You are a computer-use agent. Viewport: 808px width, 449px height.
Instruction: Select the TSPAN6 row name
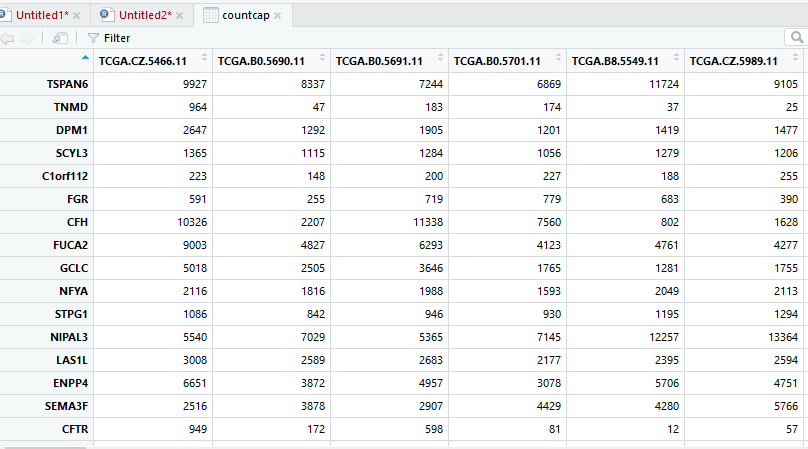(67, 85)
